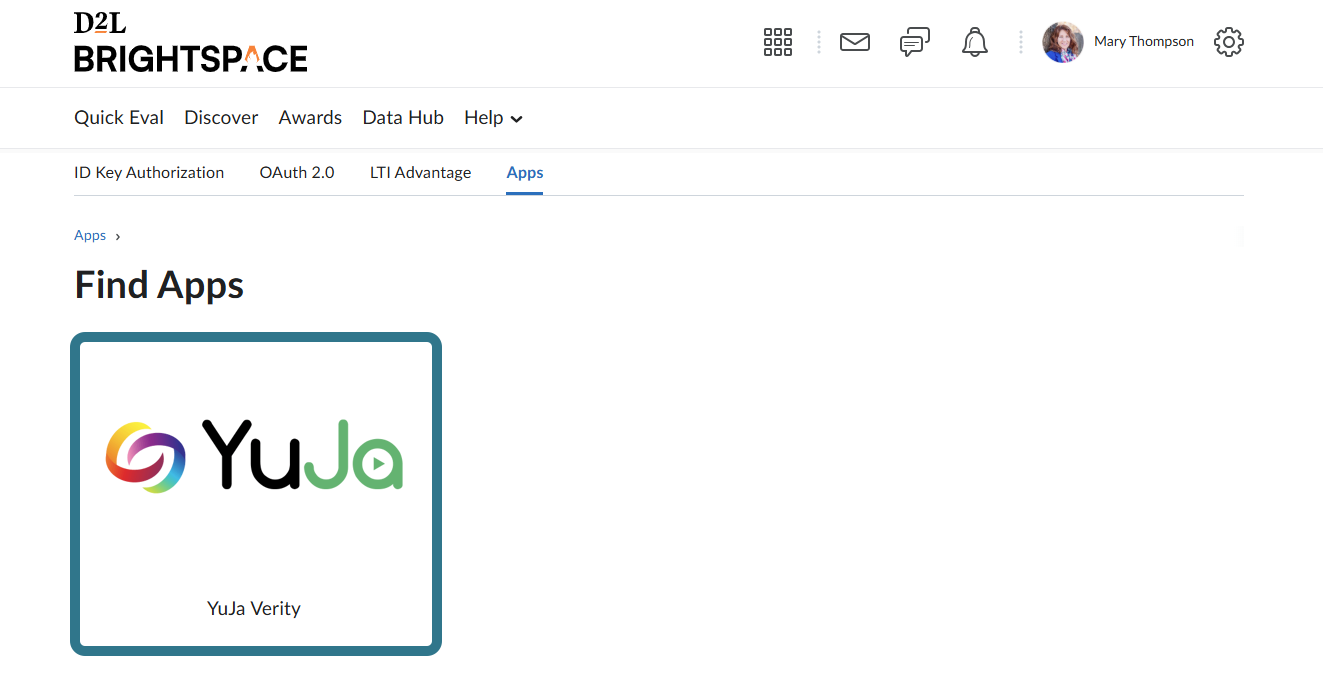Click the YuJa Verity label text

point(254,608)
